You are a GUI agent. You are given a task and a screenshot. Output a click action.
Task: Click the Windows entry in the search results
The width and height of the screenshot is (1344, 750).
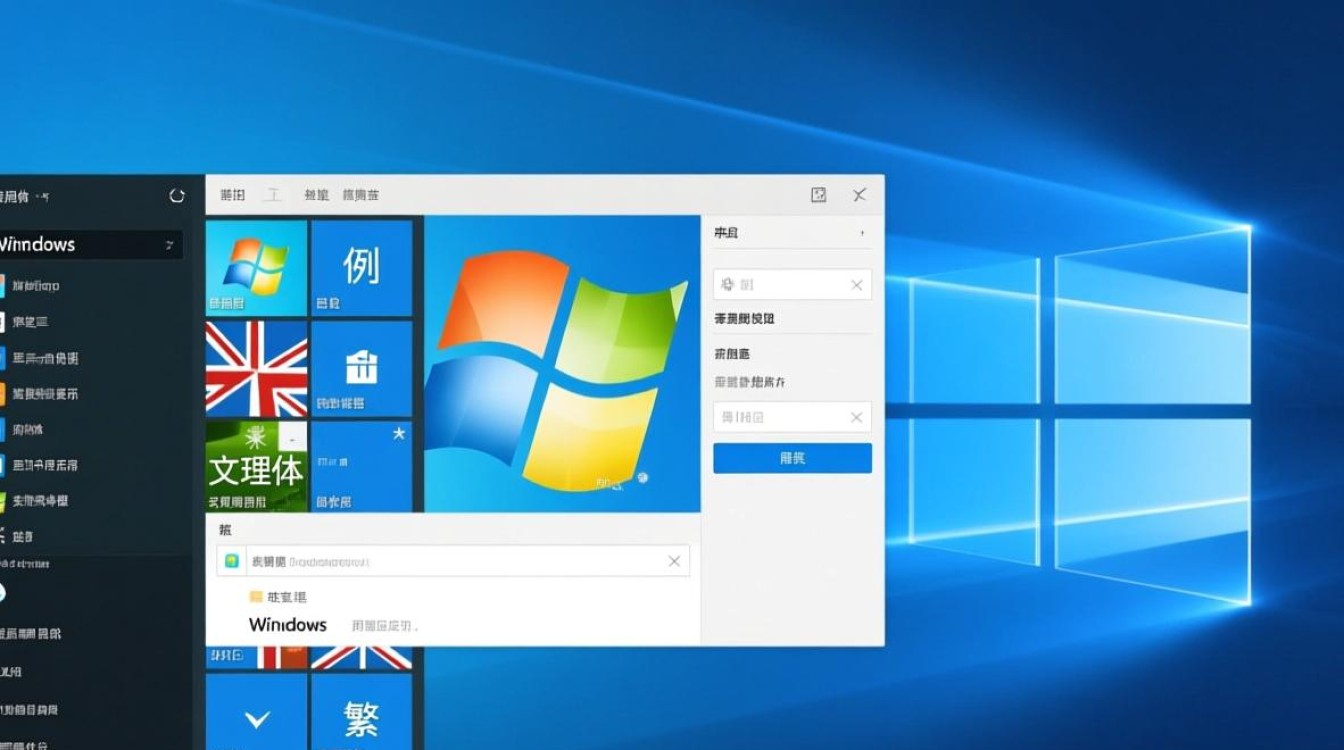(288, 624)
